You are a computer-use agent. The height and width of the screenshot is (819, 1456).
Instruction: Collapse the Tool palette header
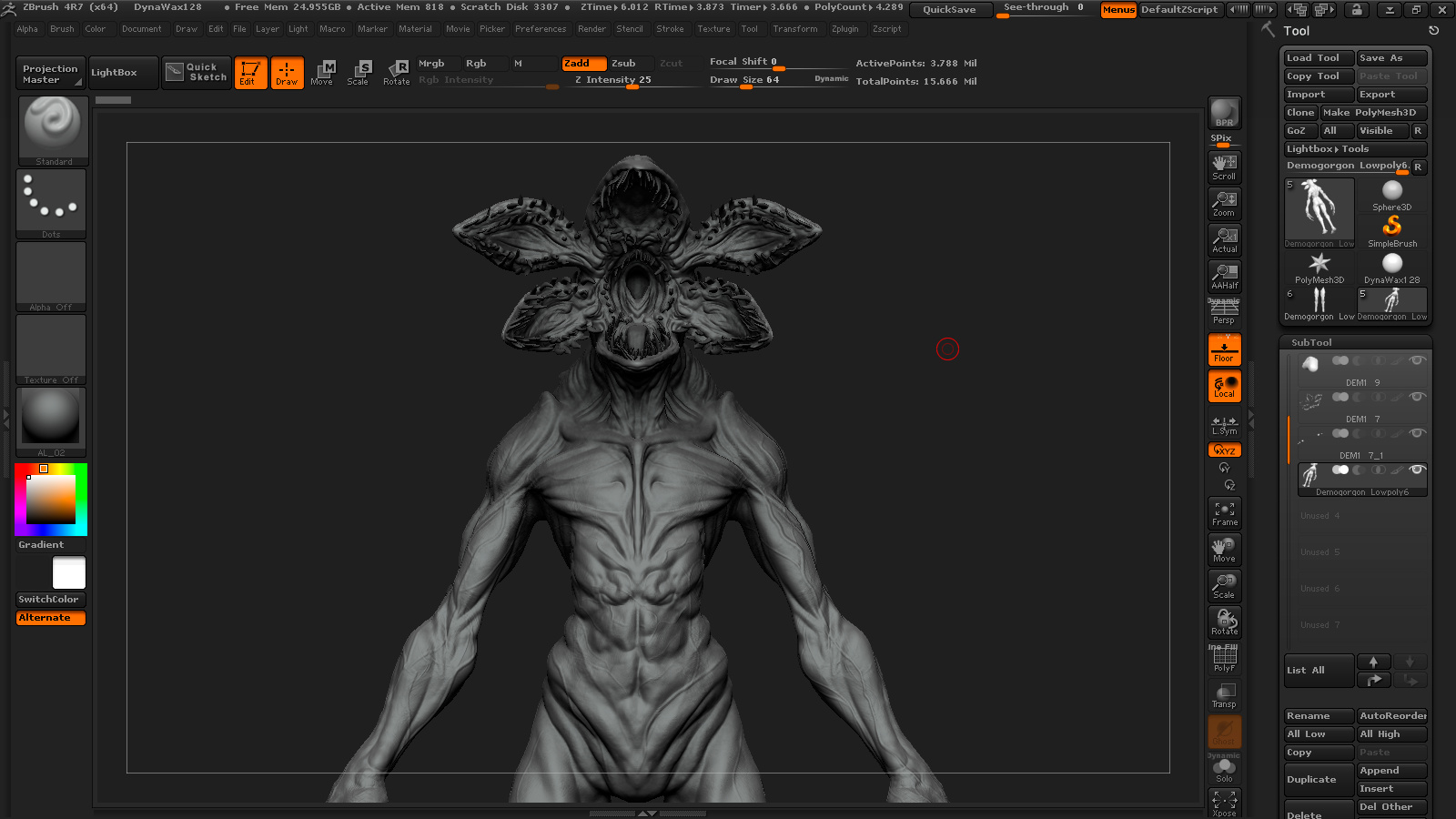(x=1297, y=31)
